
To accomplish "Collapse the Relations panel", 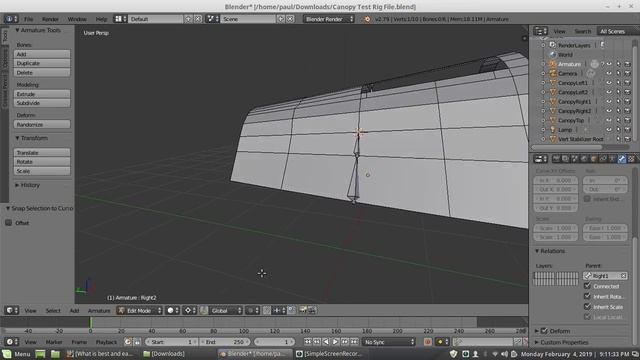I will 550,251.
